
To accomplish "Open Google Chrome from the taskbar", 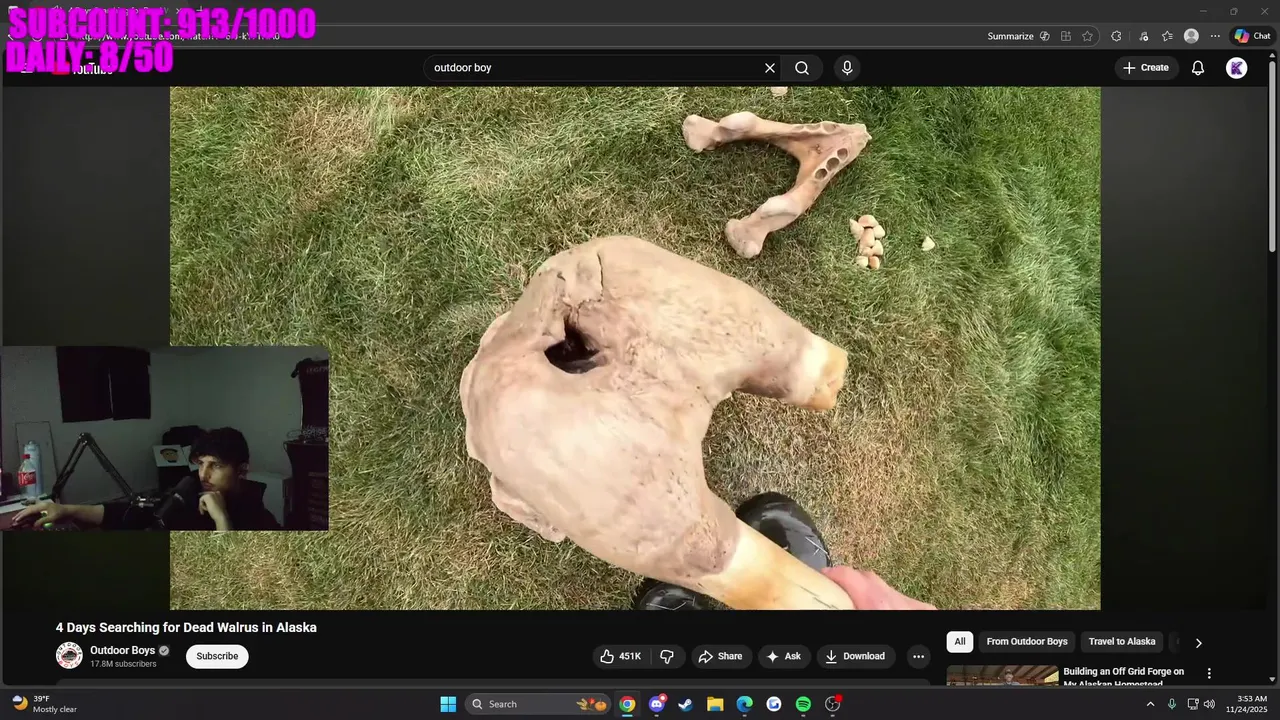I will (x=627, y=704).
